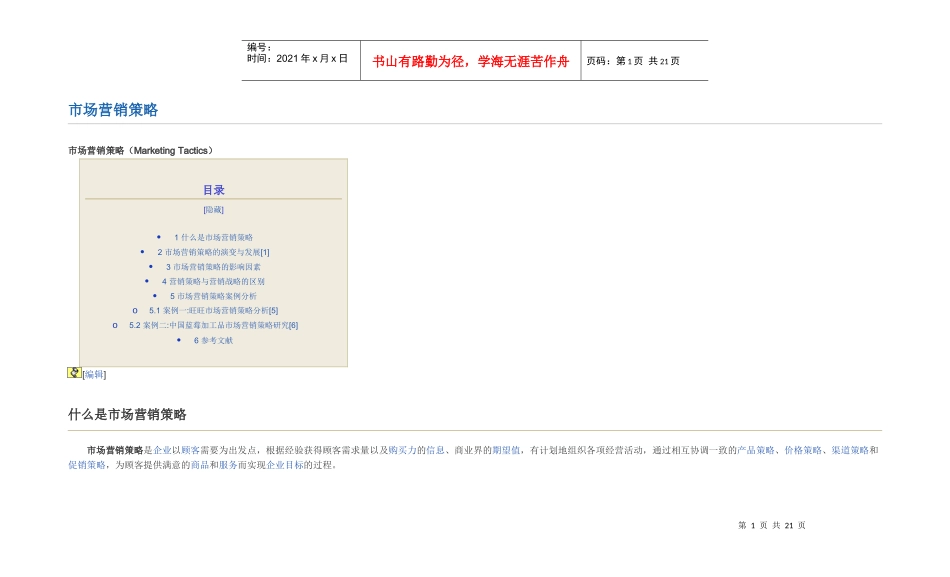The width and height of the screenshot is (950, 577).
Task: Hide the table of contents via [隐藏]
Action: pos(213,210)
